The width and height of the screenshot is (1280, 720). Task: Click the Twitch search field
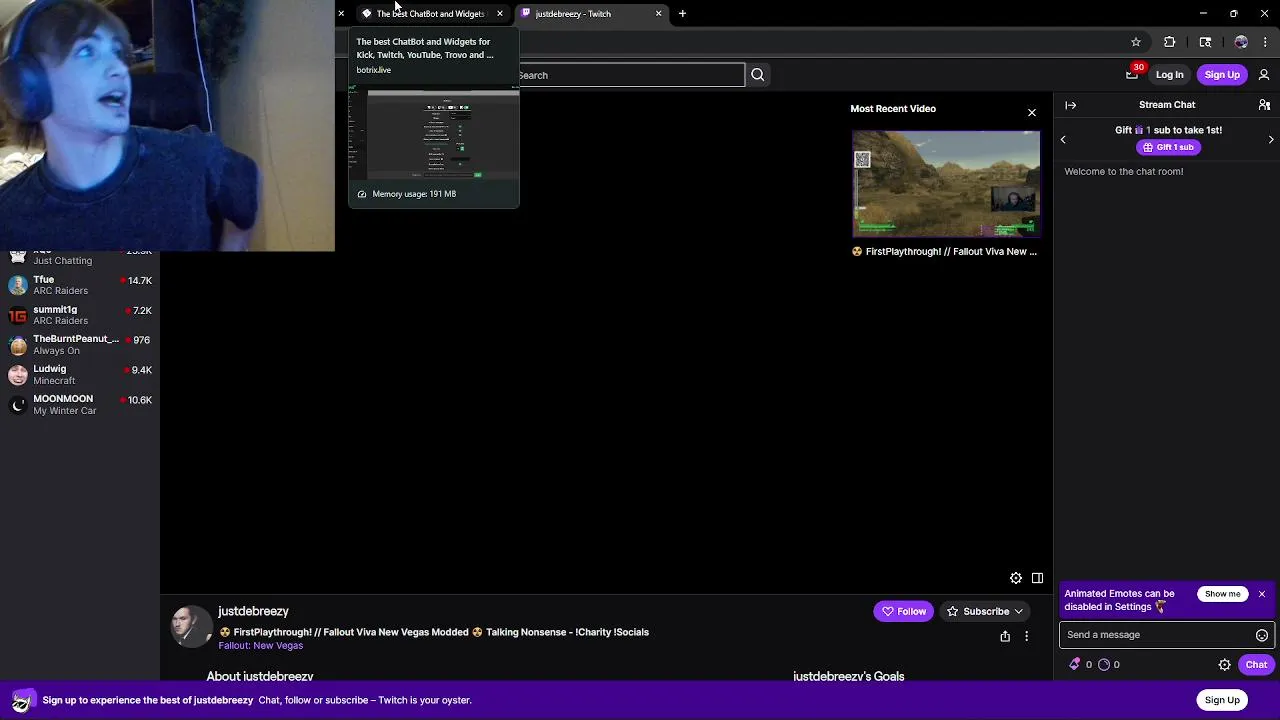pyautogui.click(x=630, y=75)
